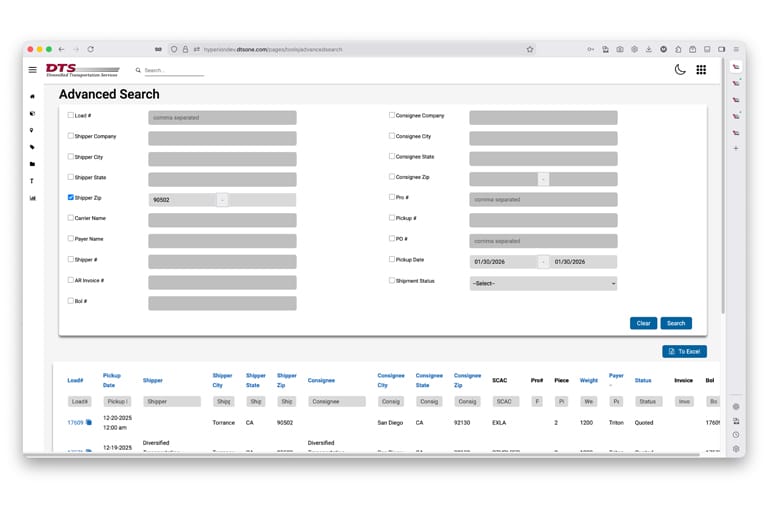The width and height of the screenshot is (770, 513).
Task: Open the apps grid icon
Action: [x=701, y=70]
